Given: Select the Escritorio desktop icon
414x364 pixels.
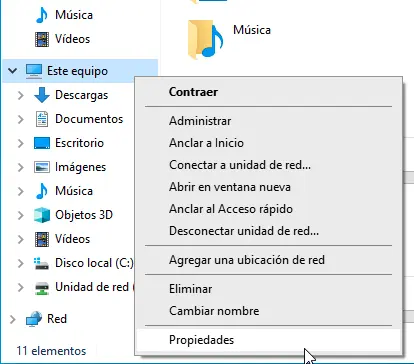Looking at the screenshot, I should [42, 143].
